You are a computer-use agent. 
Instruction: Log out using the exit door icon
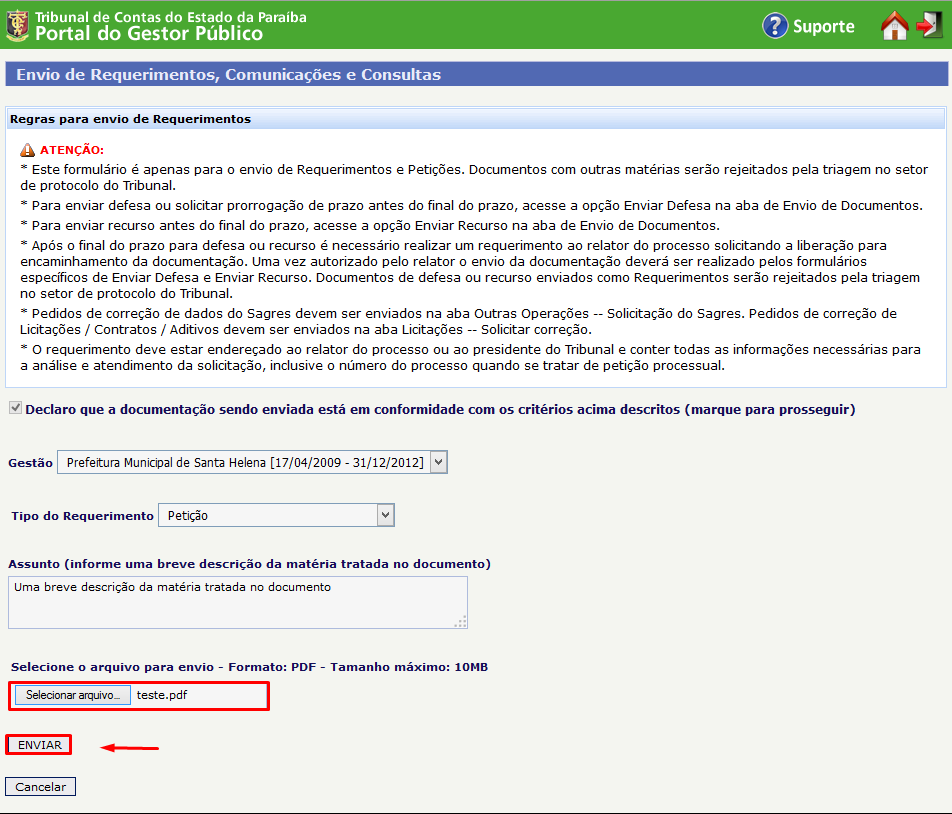pyautogui.click(x=929, y=26)
